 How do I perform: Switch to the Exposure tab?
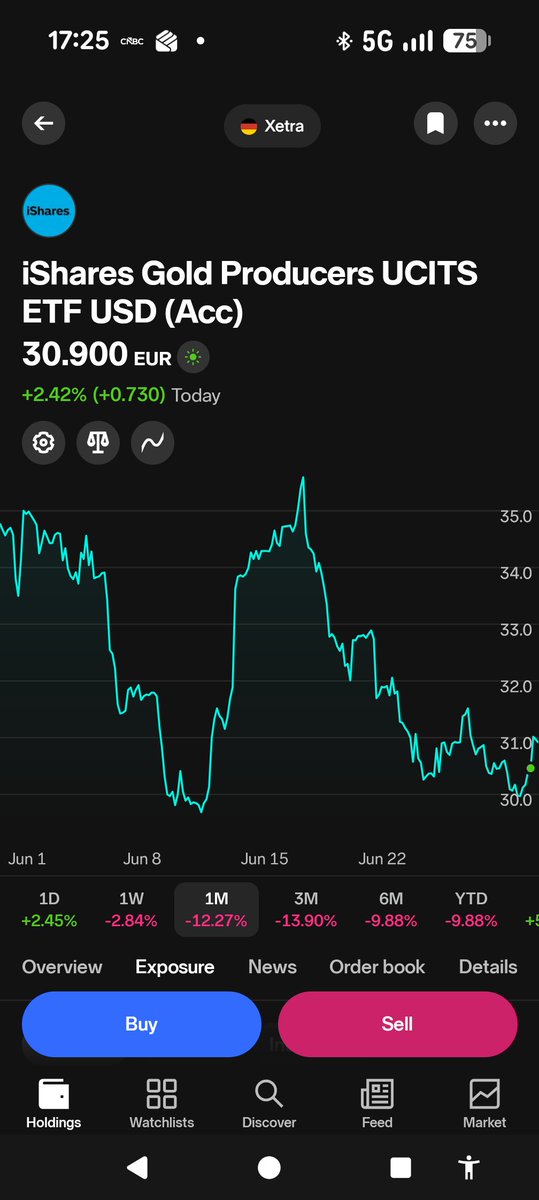(175, 967)
